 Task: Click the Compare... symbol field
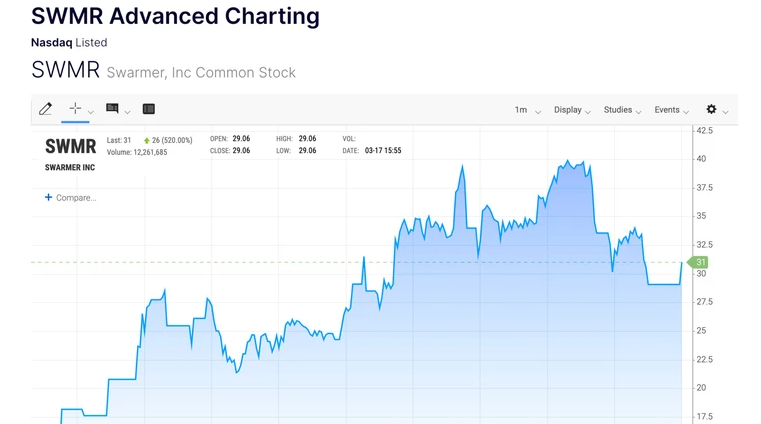[x=76, y=198]
